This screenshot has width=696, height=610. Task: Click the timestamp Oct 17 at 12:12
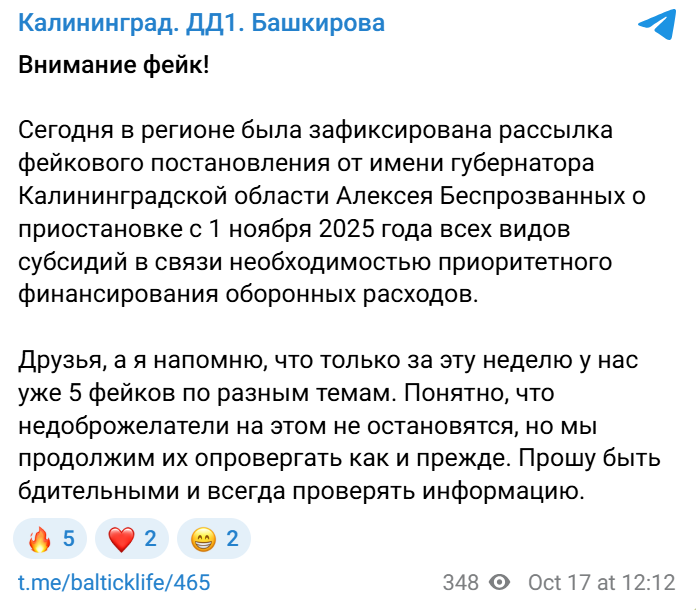(x=603, y=583)
